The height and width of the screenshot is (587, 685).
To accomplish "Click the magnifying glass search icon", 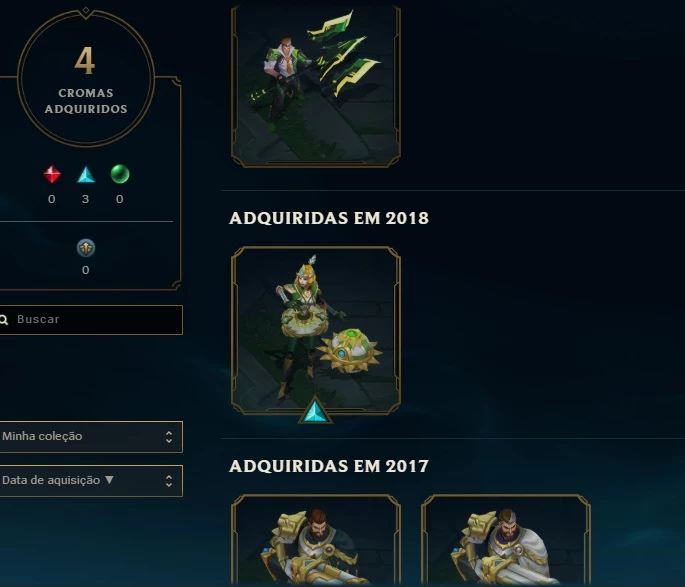I will tap(4, 320).
